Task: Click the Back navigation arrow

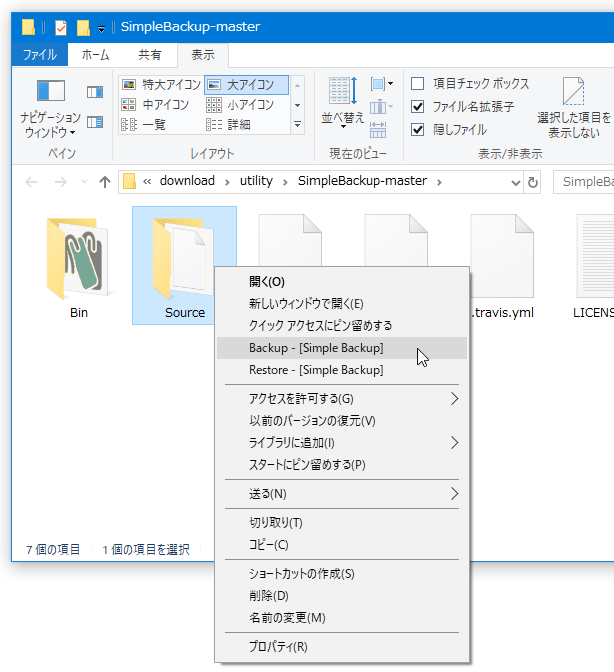Action: tap(31, 182)
